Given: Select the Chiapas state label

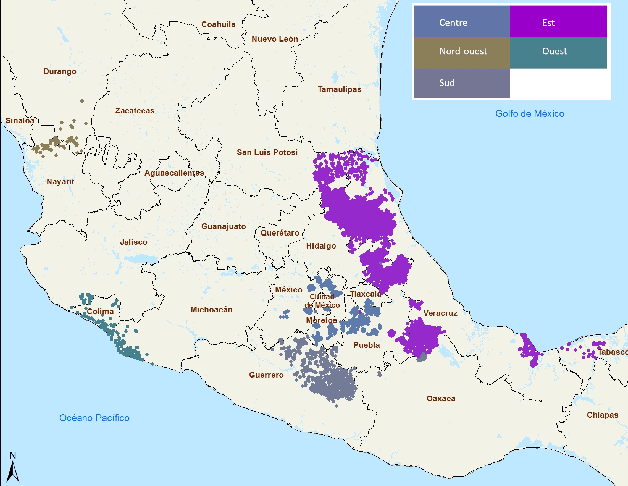Looking at the screenshot, I should tap(602, 415).
